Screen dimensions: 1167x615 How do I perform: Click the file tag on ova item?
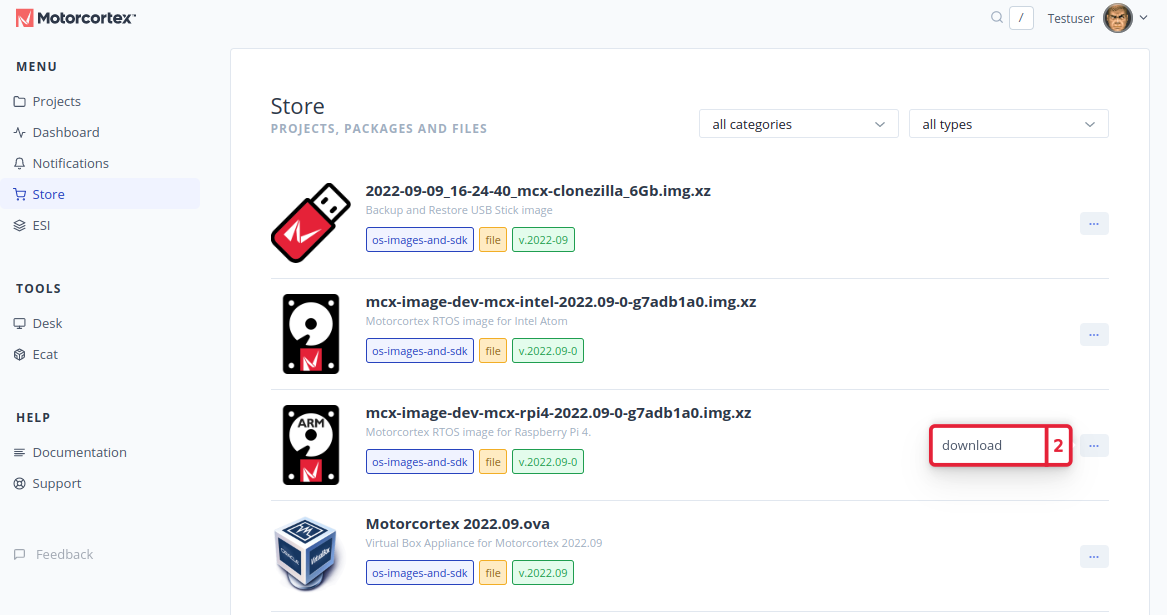click(x=493, y=573)
